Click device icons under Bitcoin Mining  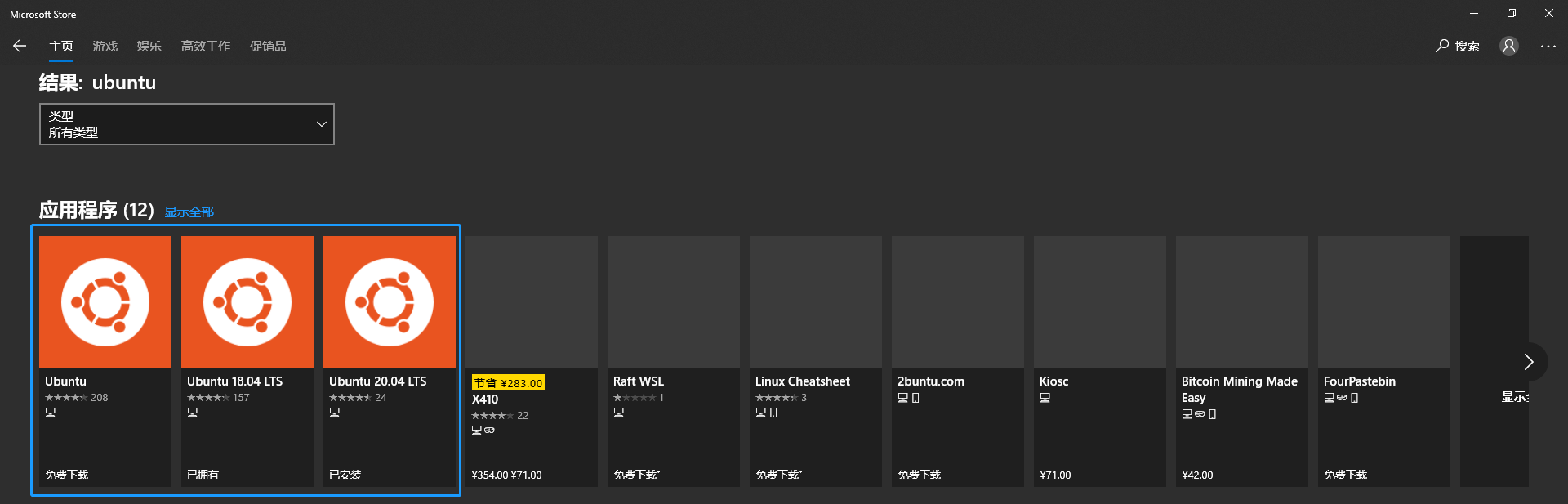[1199, 414]
